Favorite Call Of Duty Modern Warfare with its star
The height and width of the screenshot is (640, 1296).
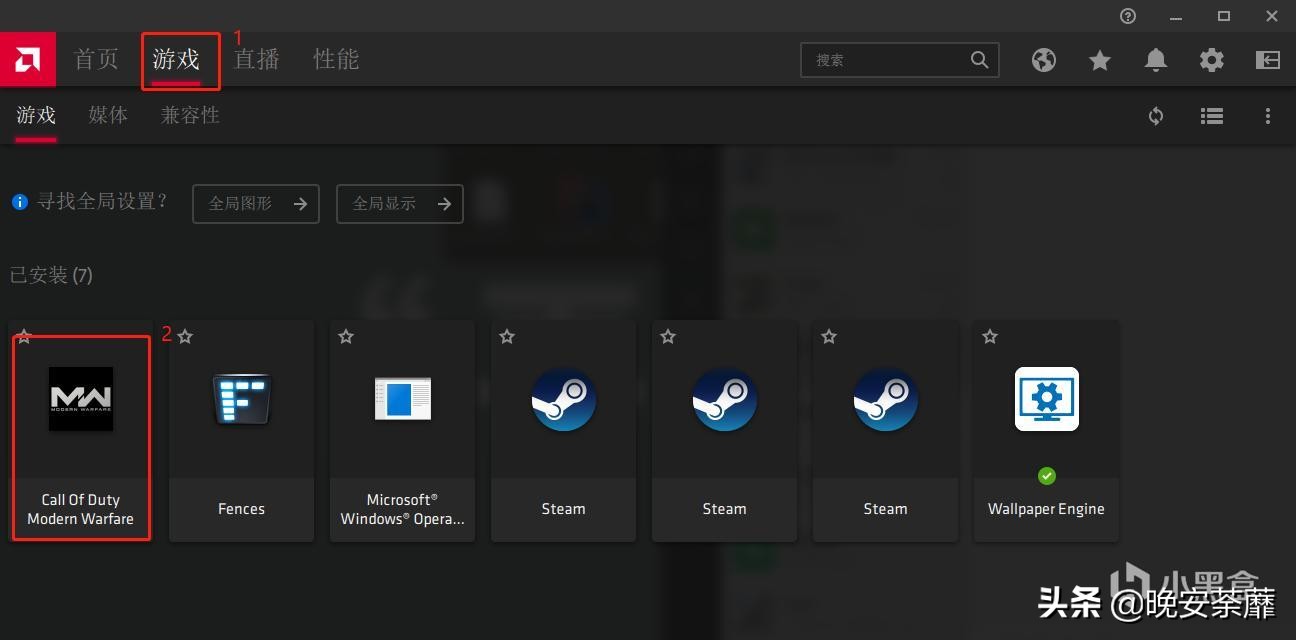click(24, 337)
